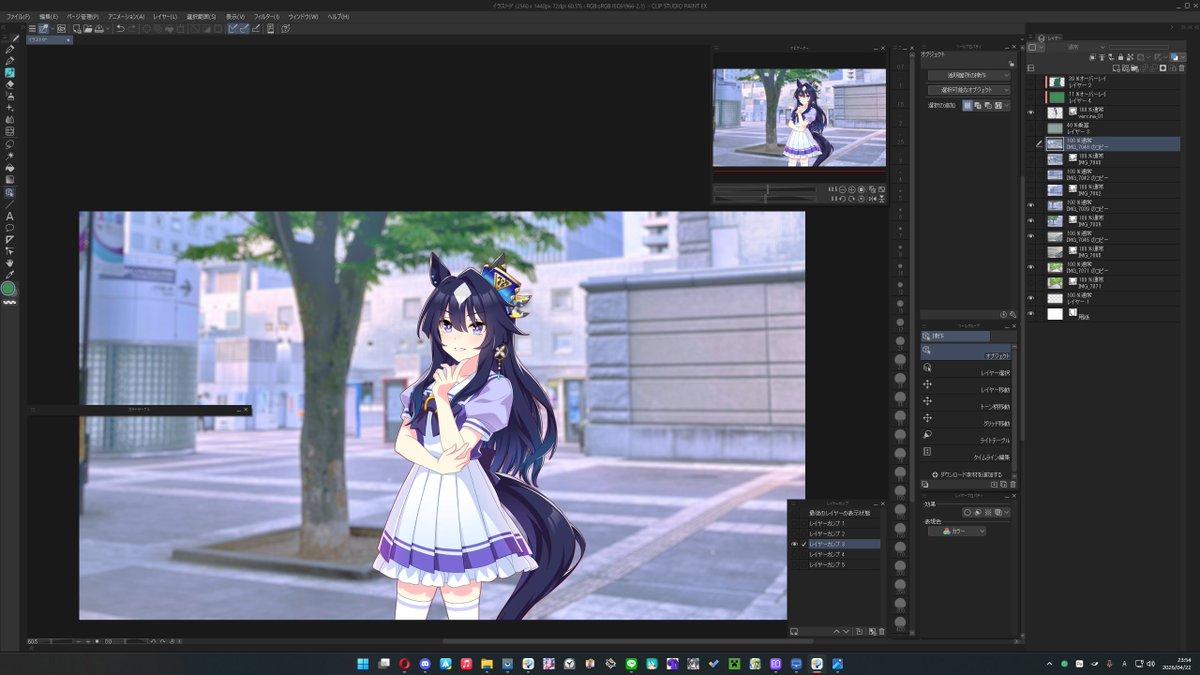The height and width of the screenshot is (675, 1200).
Task: Click the Layer move sub tool
Action: [x=967, y=384]
